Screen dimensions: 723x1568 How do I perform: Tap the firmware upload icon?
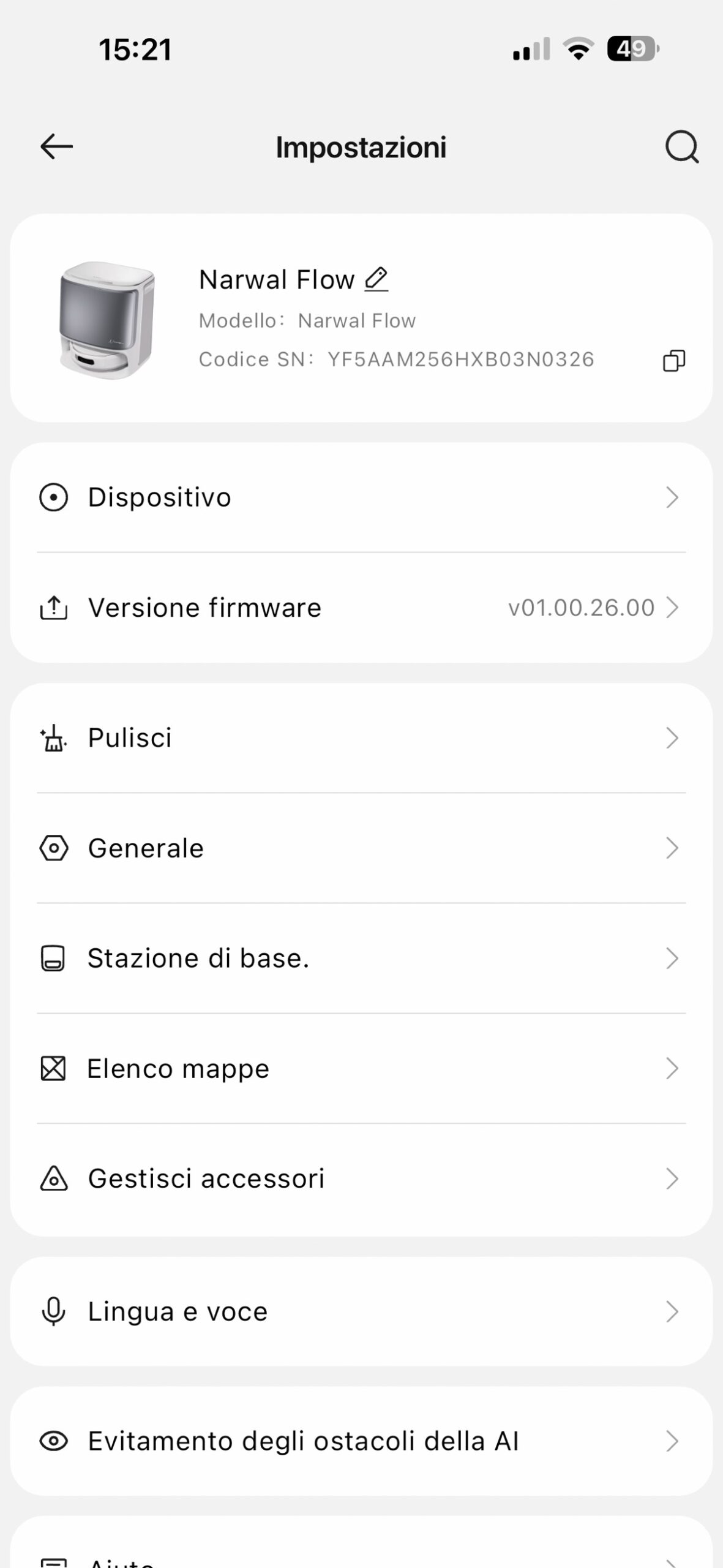(54, 608)
